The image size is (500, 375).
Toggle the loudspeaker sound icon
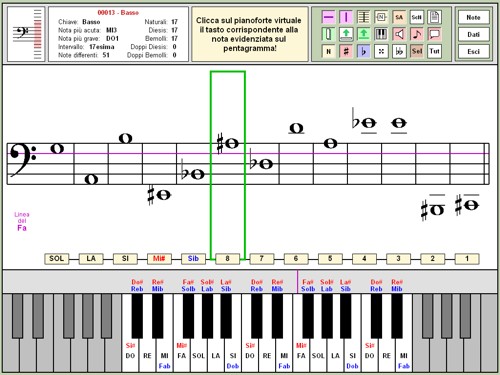(x=399, y=34)
